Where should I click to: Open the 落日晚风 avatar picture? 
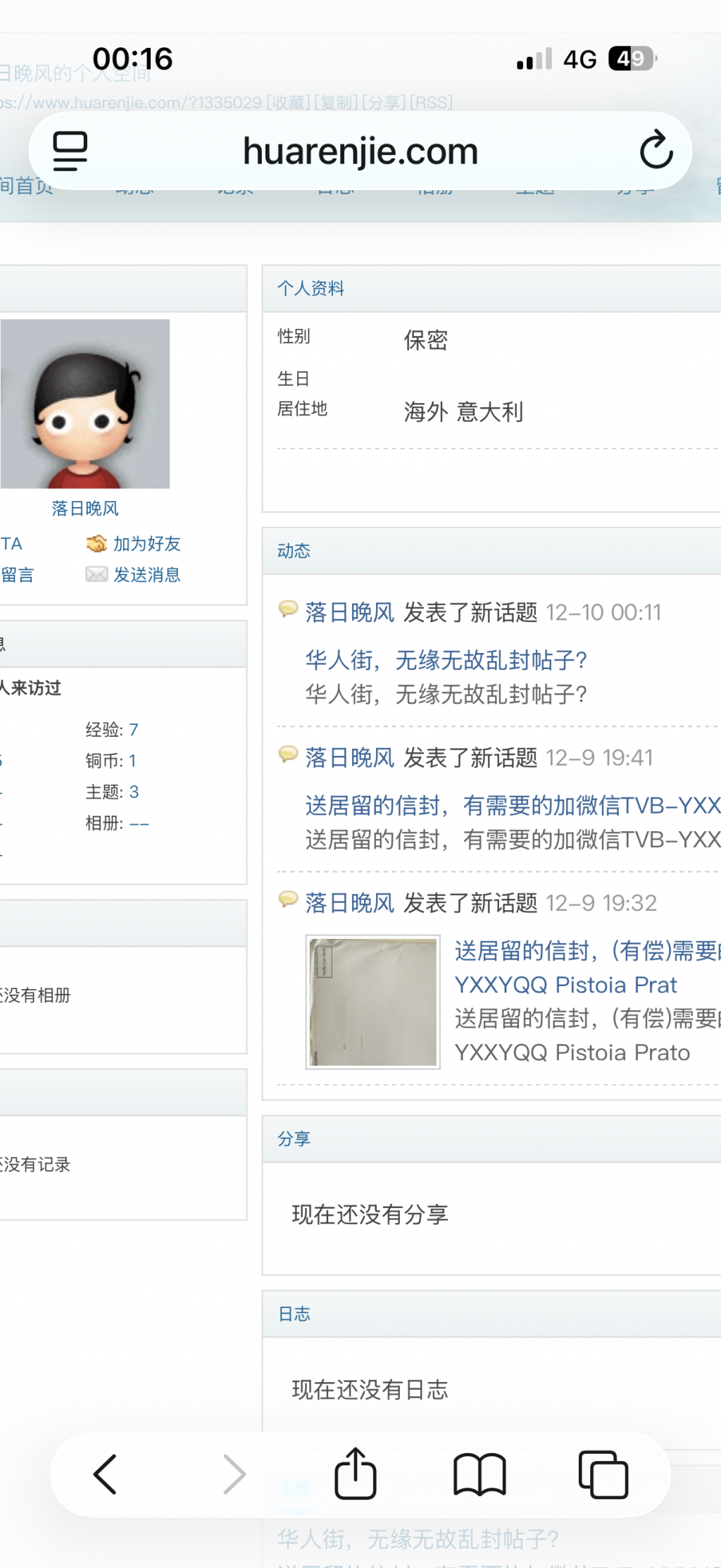[x=85, y=404]
